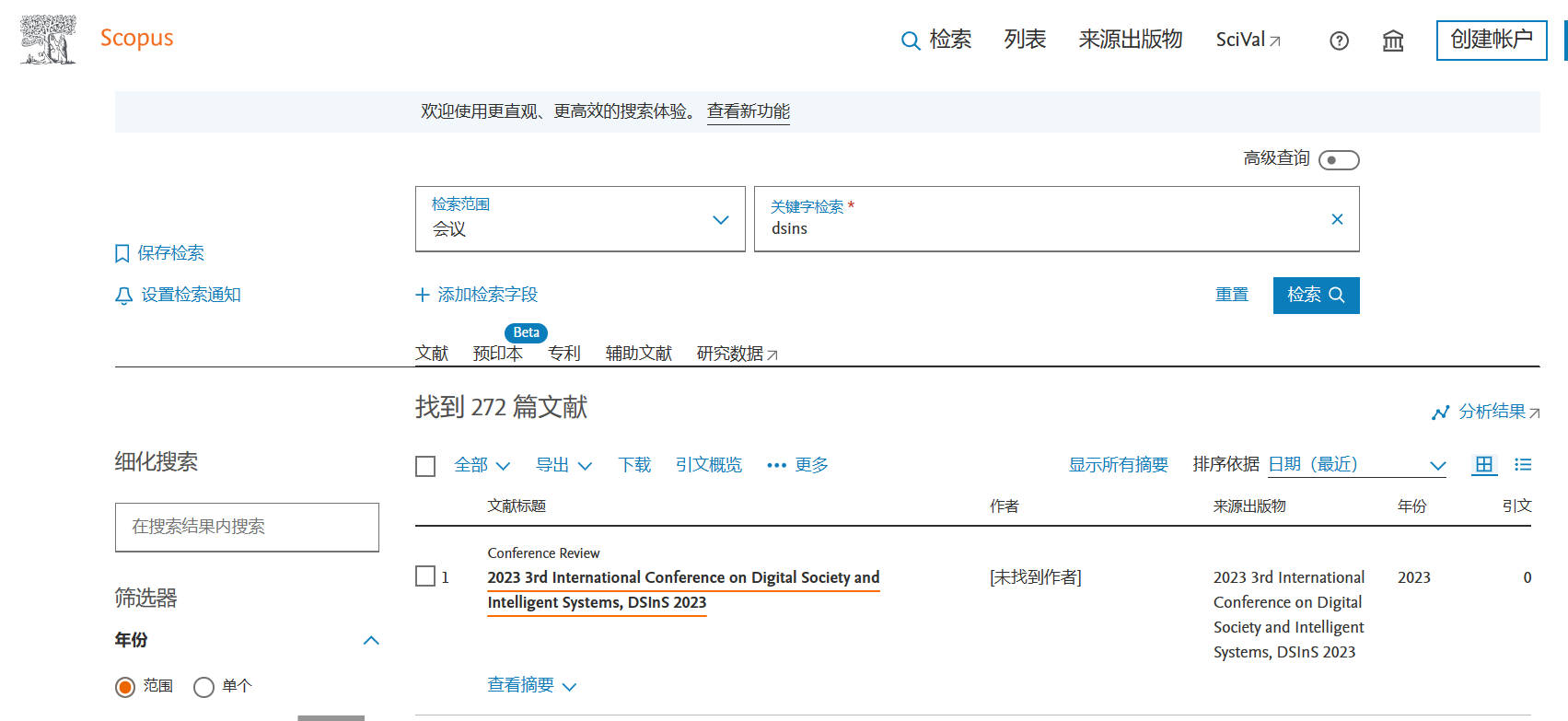
Task: Toggle the advanced query switch
Action: pyautogui.click(x=1338, y=160)
